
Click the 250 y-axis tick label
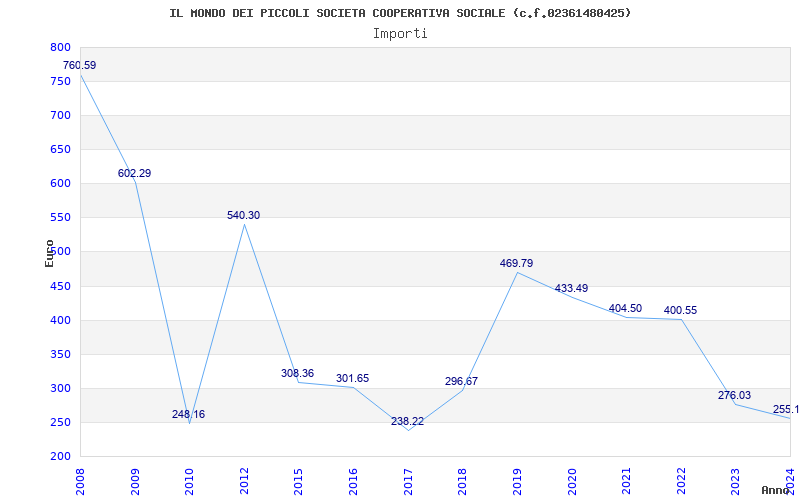pos(60,422)
